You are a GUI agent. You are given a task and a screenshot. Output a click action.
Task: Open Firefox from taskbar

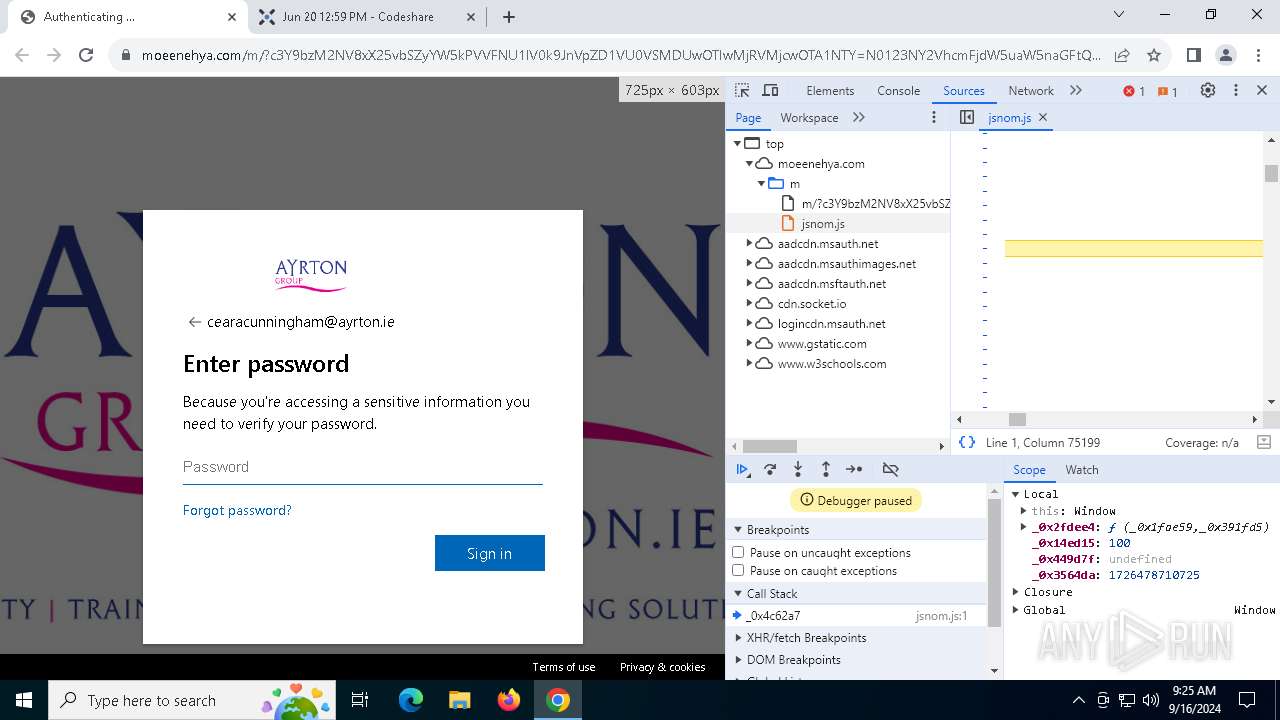508,700
